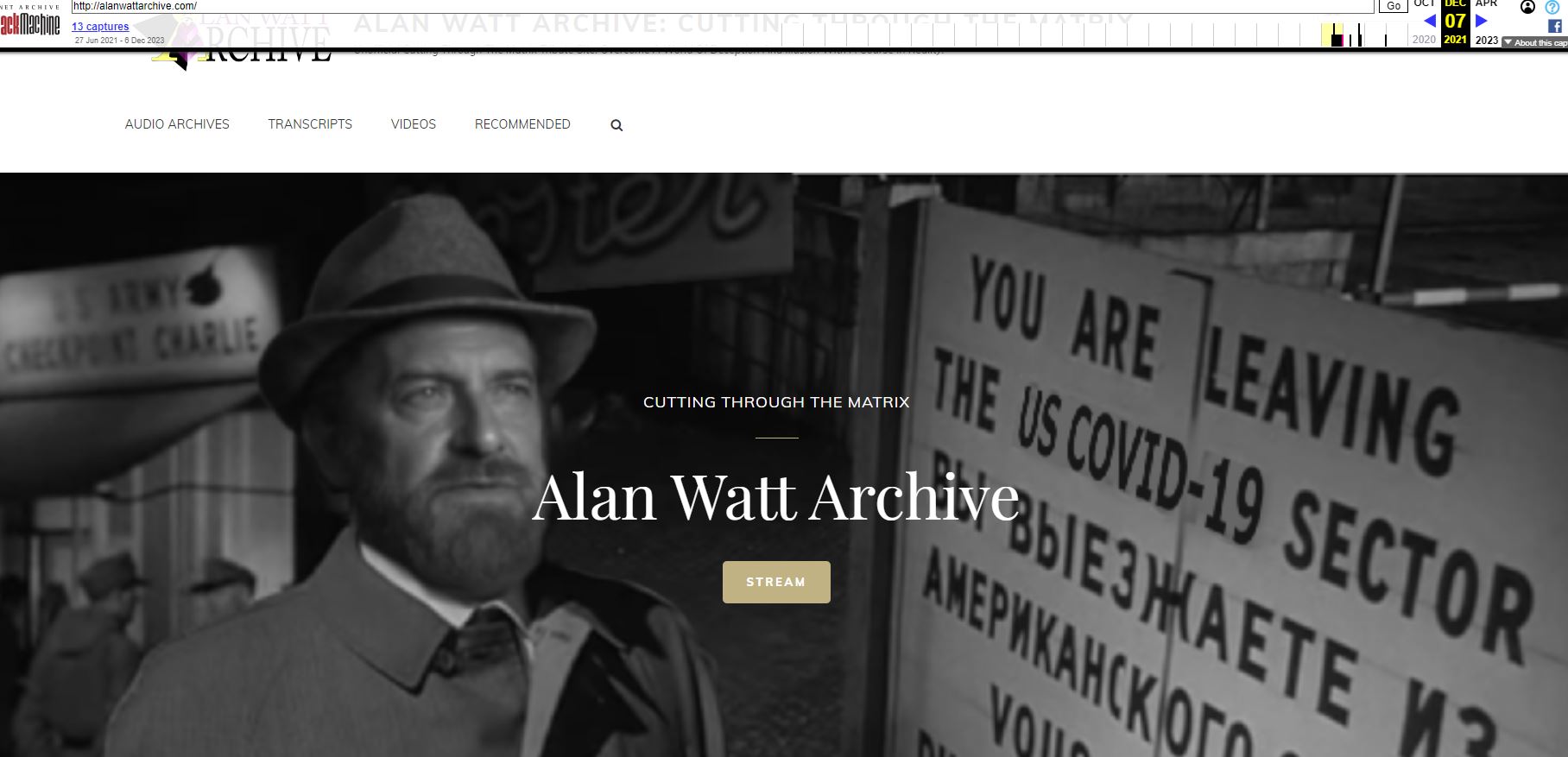The image size is (1568, 757).
Task: Click the Stream button
Action: tap(776, 582)
